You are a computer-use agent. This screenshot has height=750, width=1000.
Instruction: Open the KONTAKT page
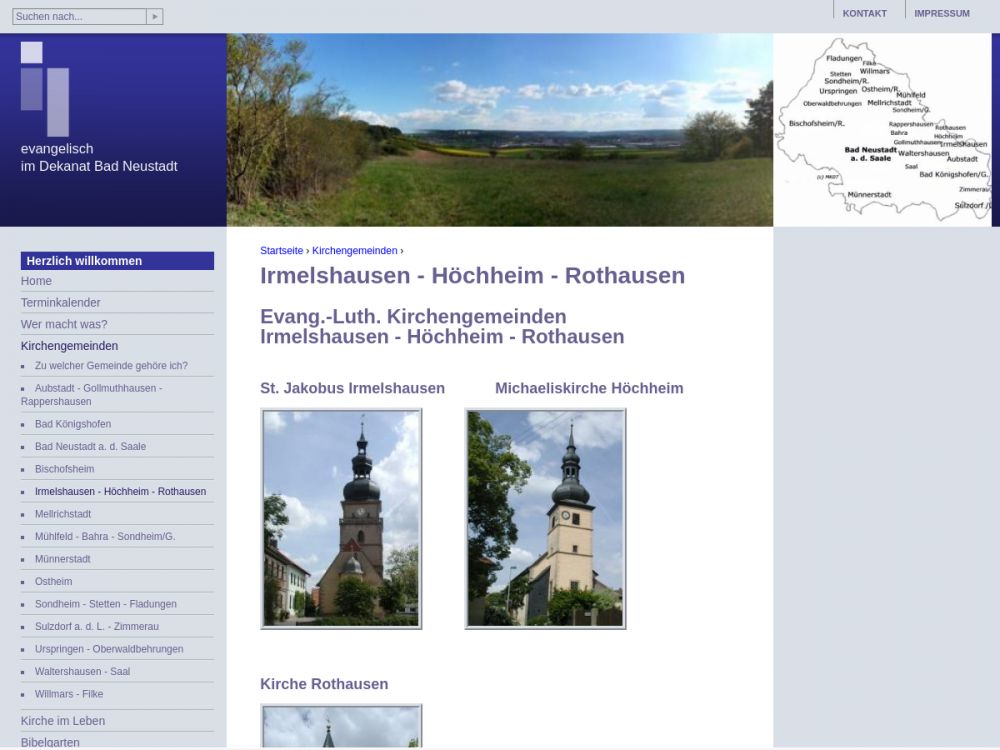864,14
